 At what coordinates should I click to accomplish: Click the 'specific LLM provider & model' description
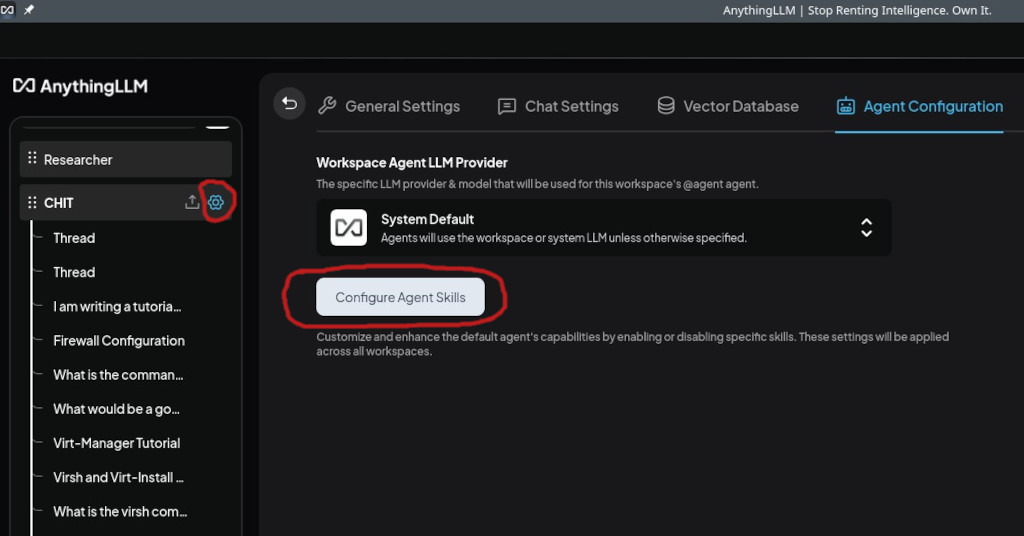[537, 184]
